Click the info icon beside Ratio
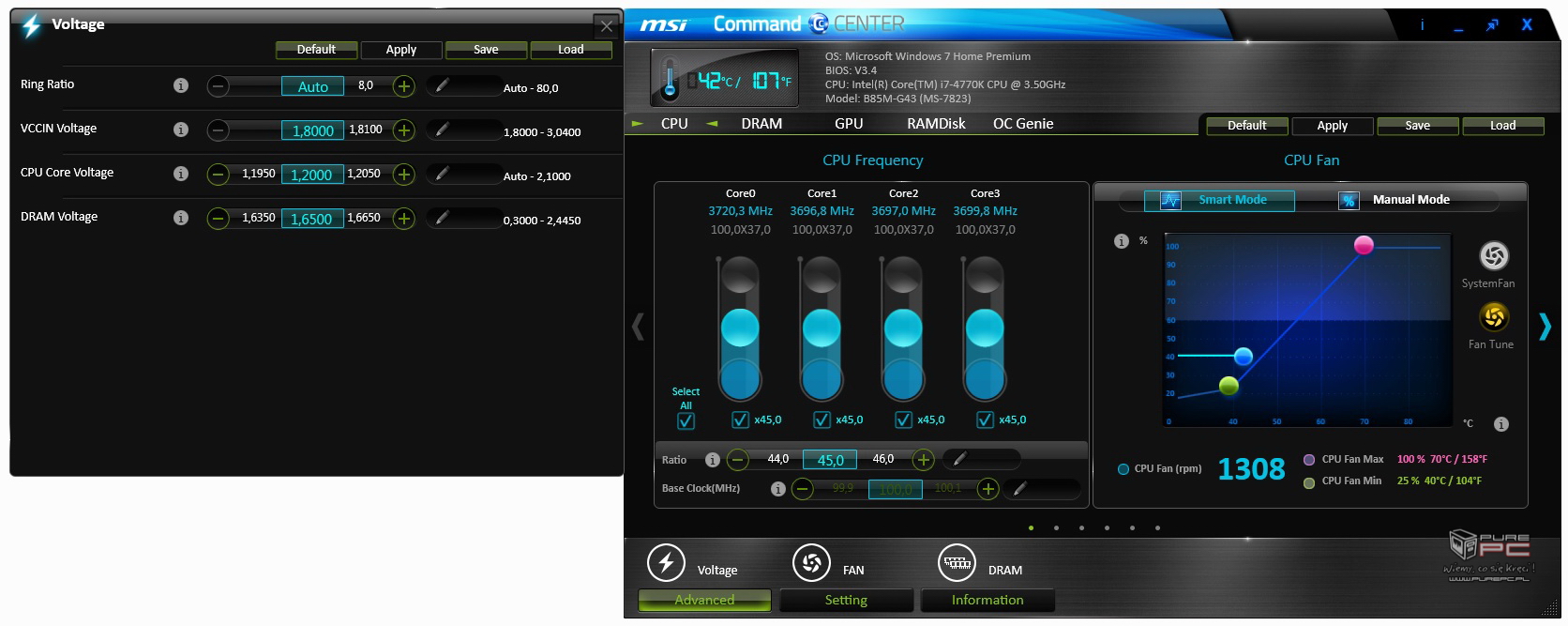The height and width of the screenshot is (626, 1568). point(713,460)
